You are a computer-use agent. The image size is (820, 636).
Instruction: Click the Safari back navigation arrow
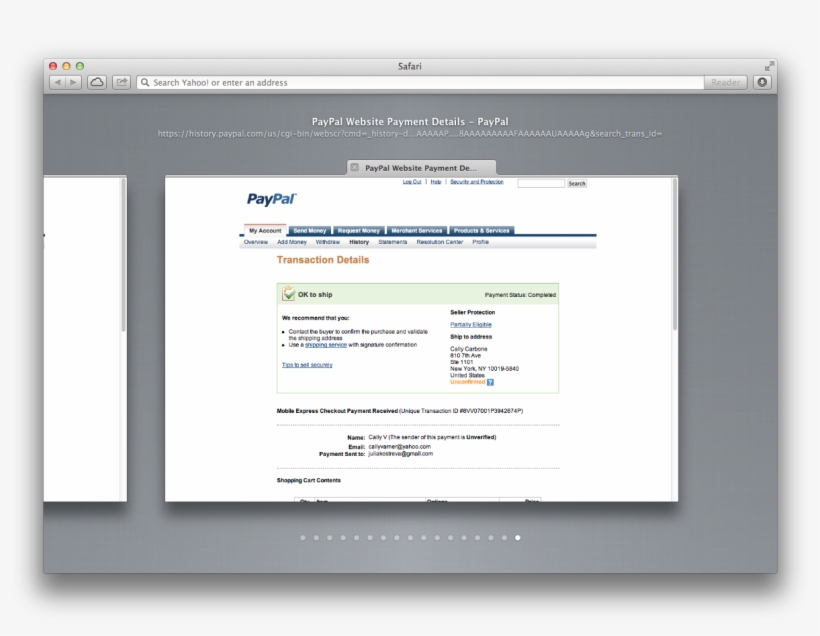click(x=58, y=82)
